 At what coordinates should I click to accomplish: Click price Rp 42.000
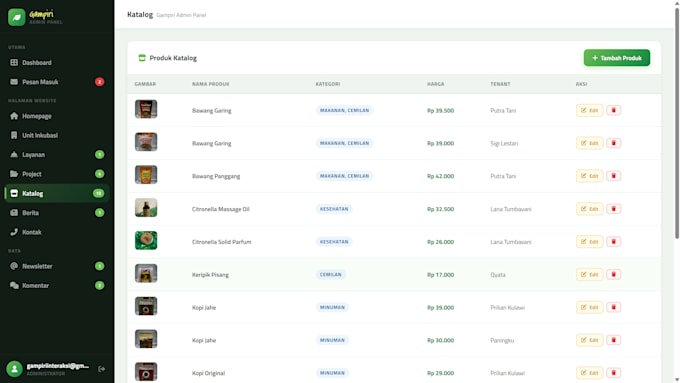tap(440, 176)
